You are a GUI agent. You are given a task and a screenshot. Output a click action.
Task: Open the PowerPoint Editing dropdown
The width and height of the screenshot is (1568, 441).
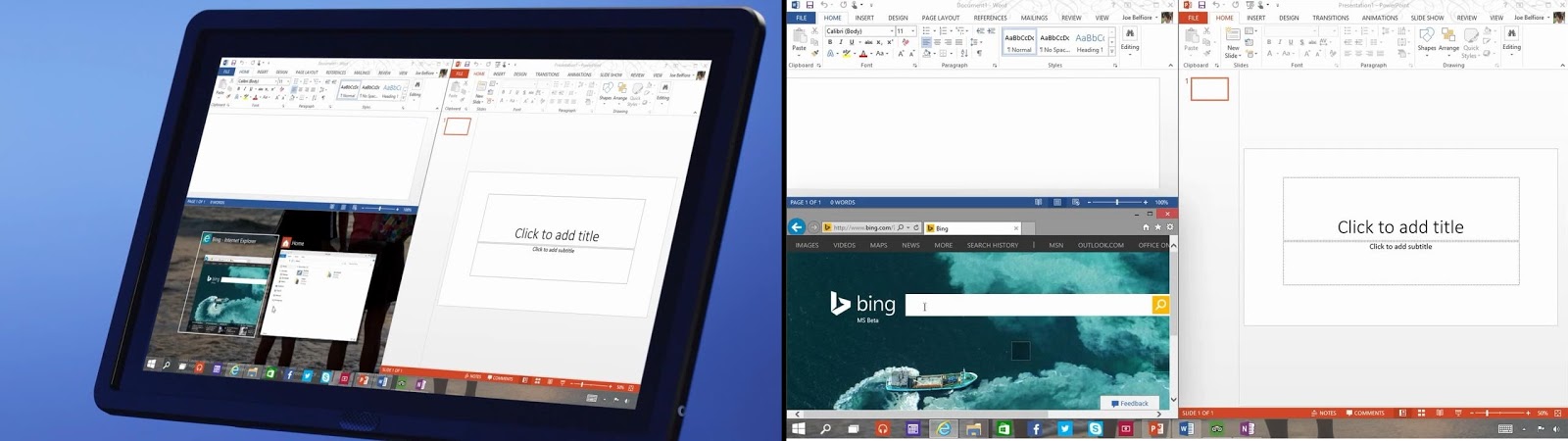[x=1512, y=40]
